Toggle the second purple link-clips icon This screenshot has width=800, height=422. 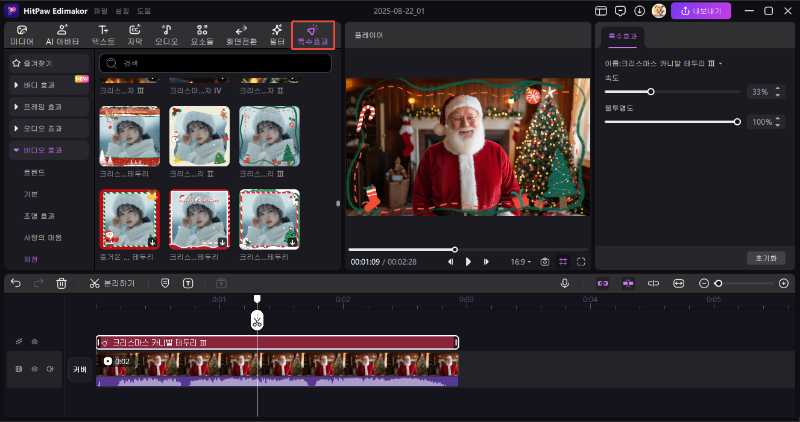(628, 283)
